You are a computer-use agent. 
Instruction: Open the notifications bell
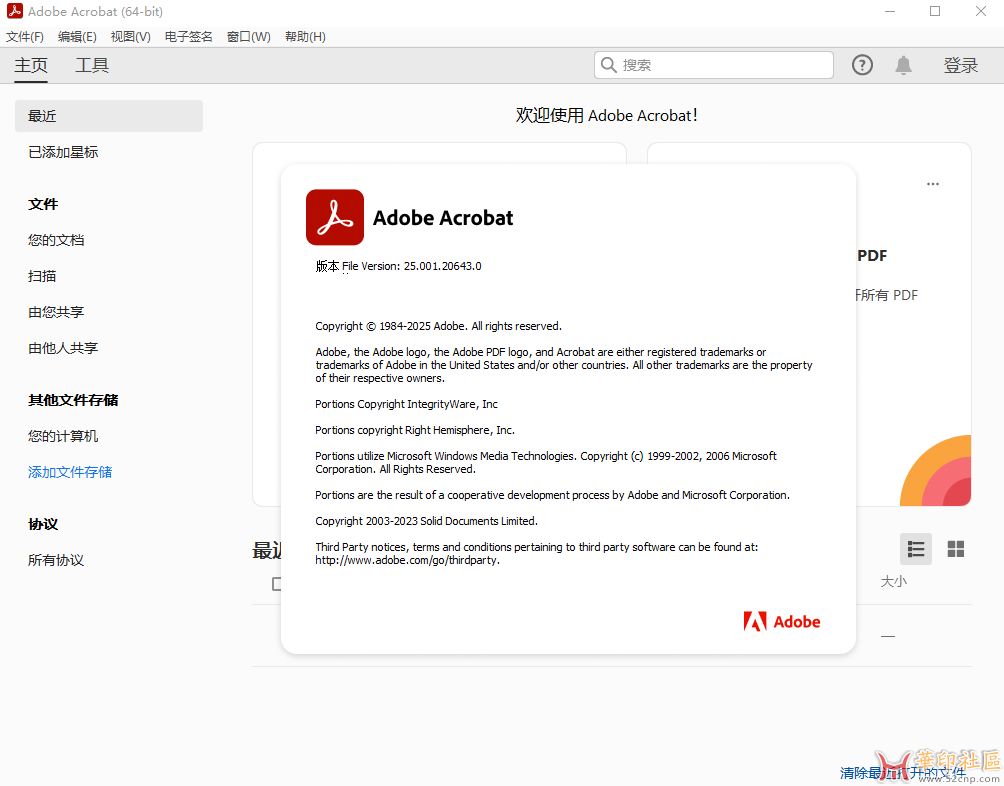[x=903, y=65]
